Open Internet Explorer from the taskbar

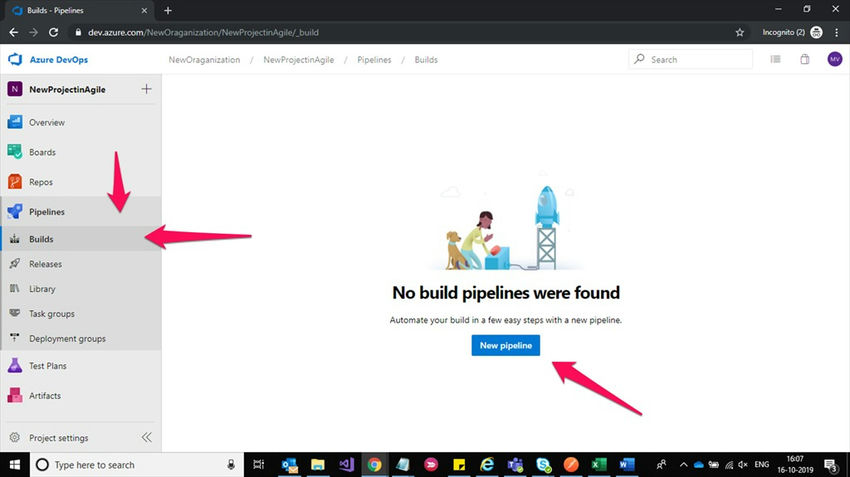tap(487, 465)
